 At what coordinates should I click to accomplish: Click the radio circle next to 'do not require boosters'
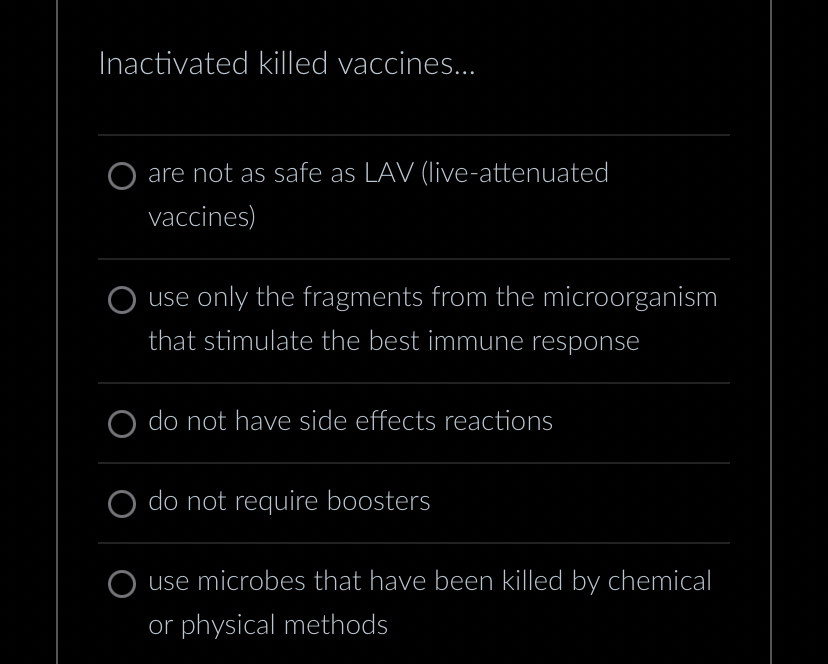coord(122,504)
